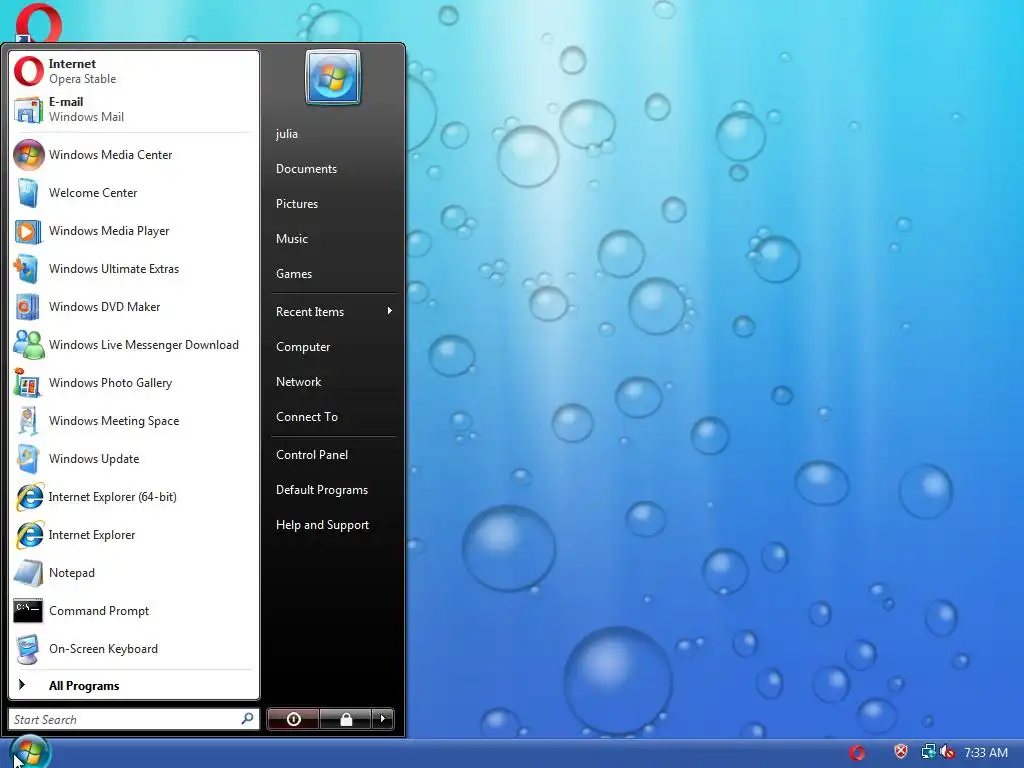Open Windows Meeting Space icon
Screen dimensions: 1024x768
coord(29,421)
